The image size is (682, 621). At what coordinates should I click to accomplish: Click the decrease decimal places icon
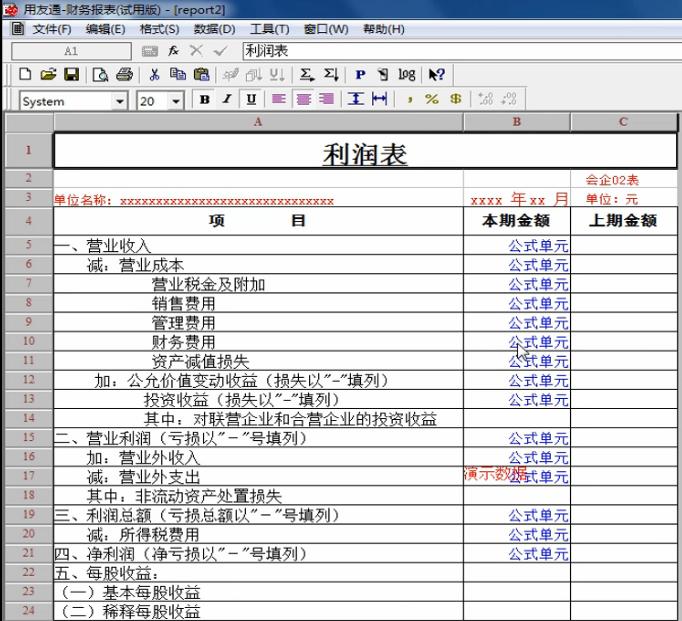pyautogui.click(x=508, y=99)
